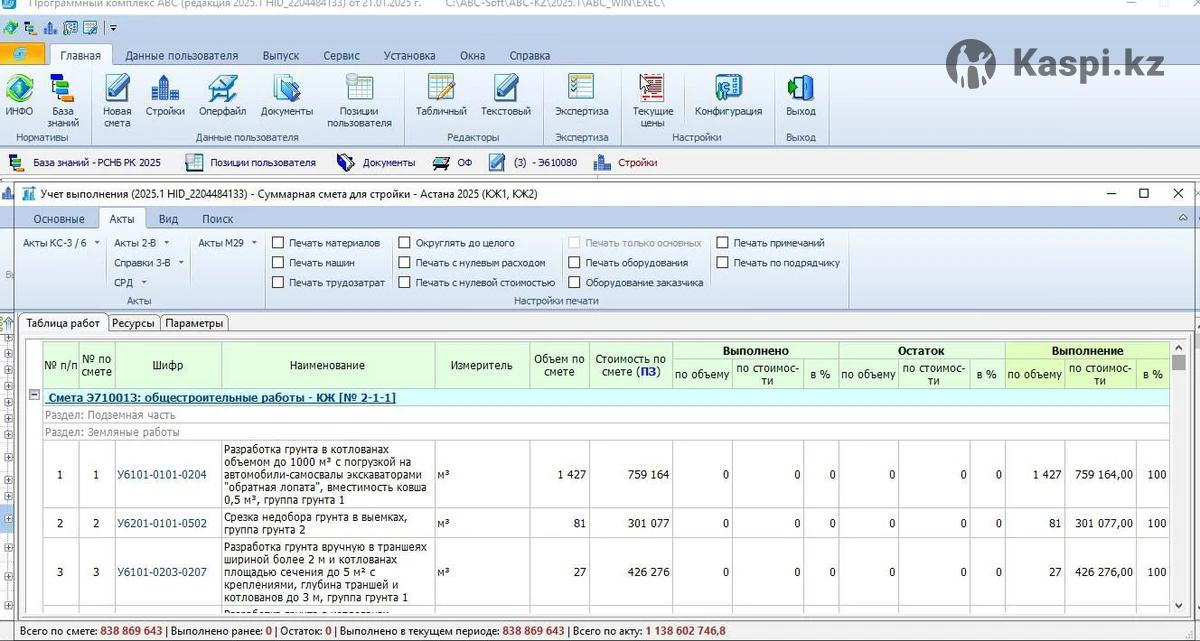Collapse the Смета Э710013 section
1200x641 pixels.
[x=34, y=396]
